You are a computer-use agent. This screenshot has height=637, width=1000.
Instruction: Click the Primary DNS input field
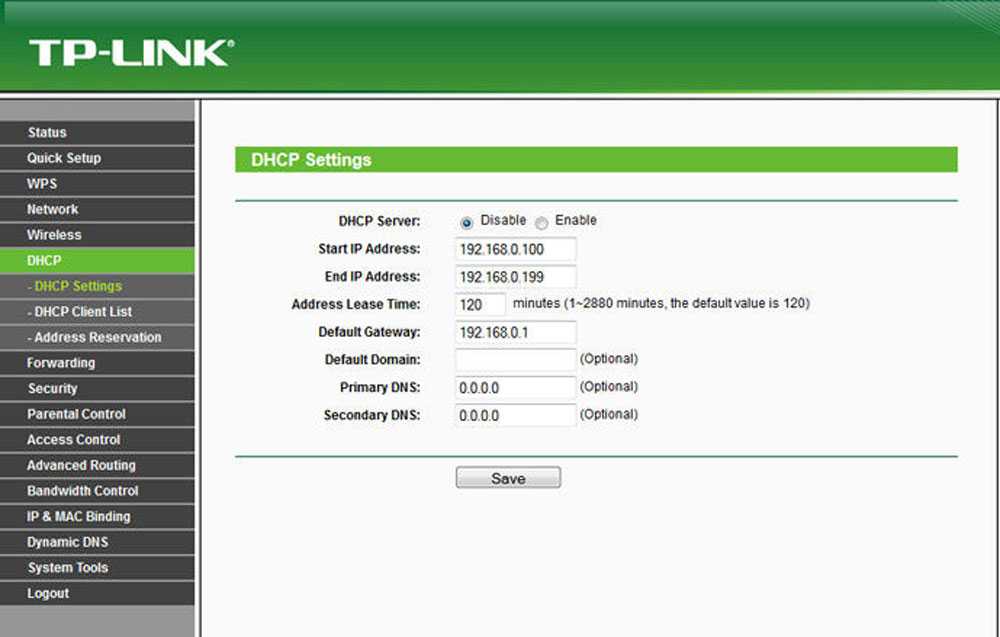coord(515,387)
